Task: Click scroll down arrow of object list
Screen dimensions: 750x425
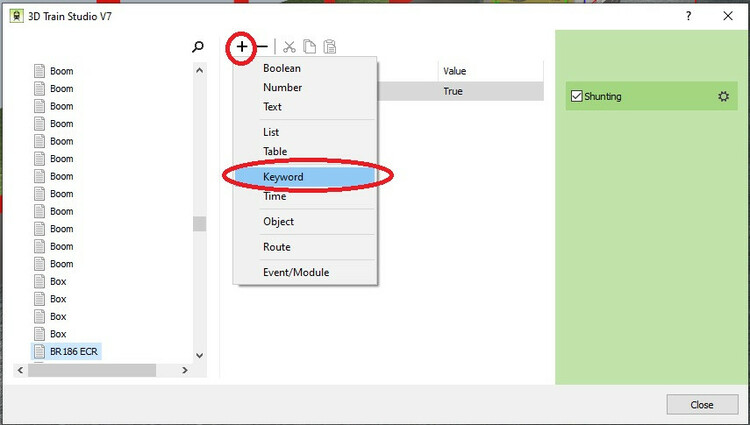Action: tap(199, 355)
